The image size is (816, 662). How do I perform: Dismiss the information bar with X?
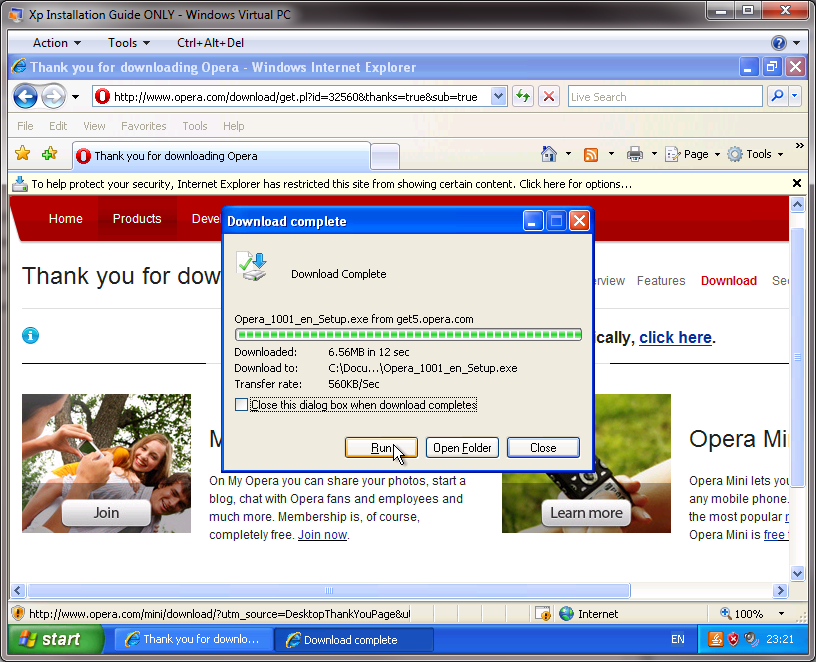point(796,183)
